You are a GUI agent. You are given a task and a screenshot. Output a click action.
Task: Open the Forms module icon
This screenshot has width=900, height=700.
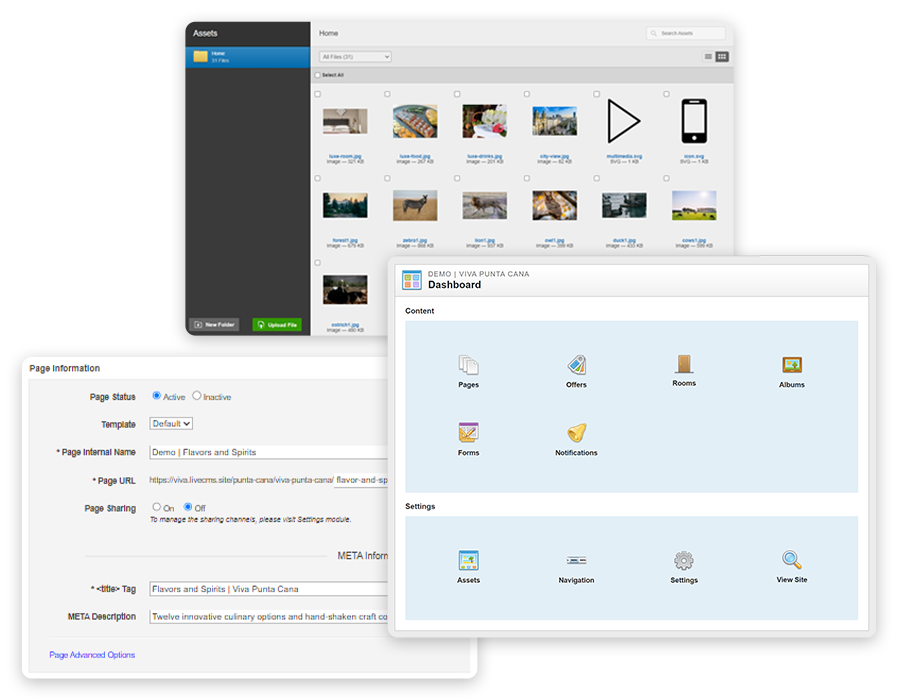[468, 432]
